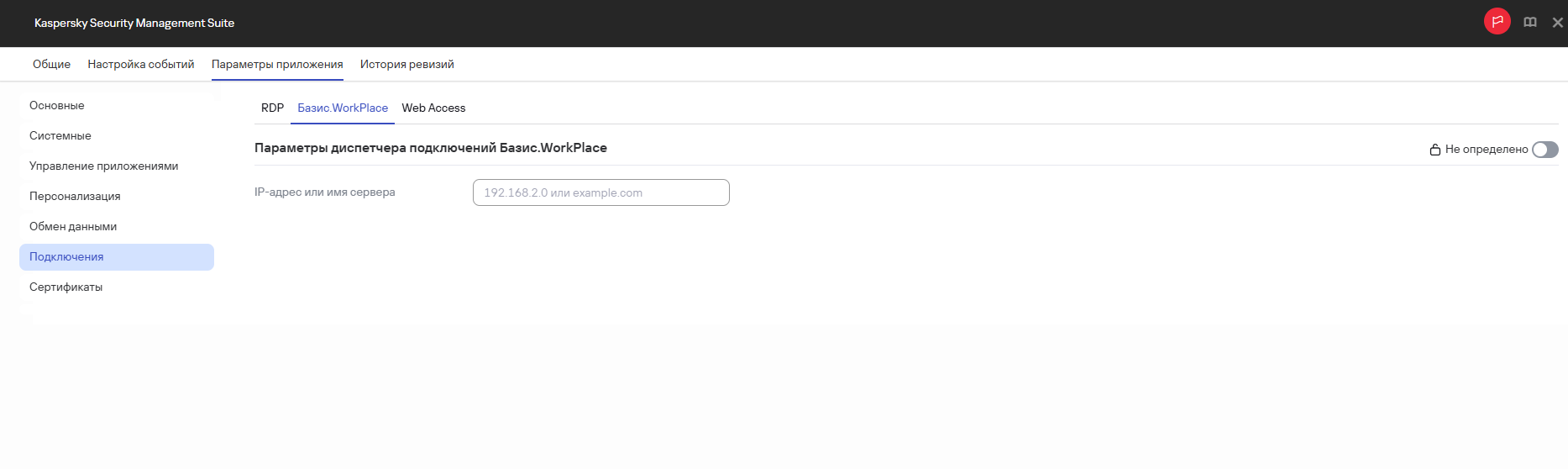Open Системные settings section
Screen dimensions: 1568x469
pos(60,135)
